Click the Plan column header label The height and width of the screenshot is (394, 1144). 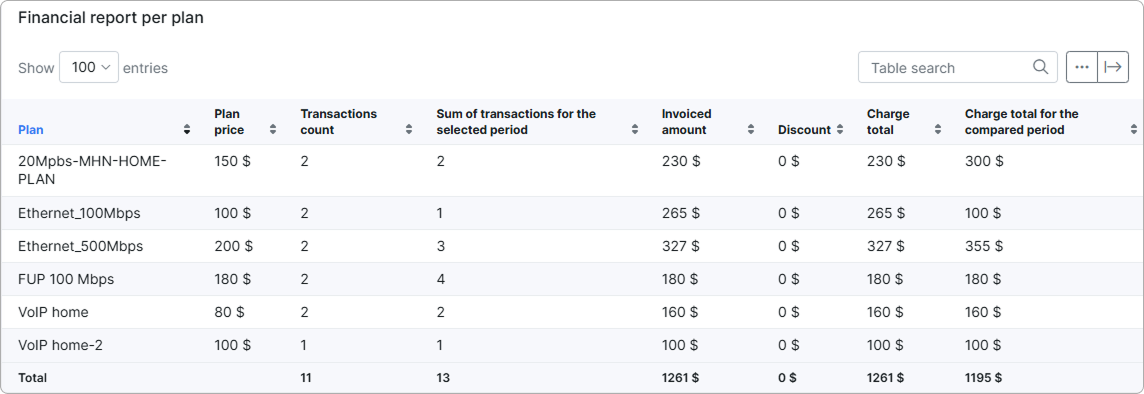click(31, 130)
